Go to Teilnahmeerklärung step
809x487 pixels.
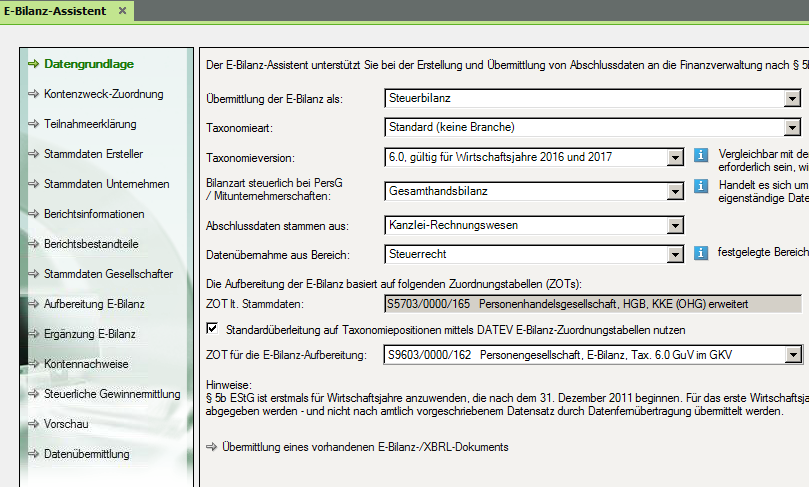90,124
